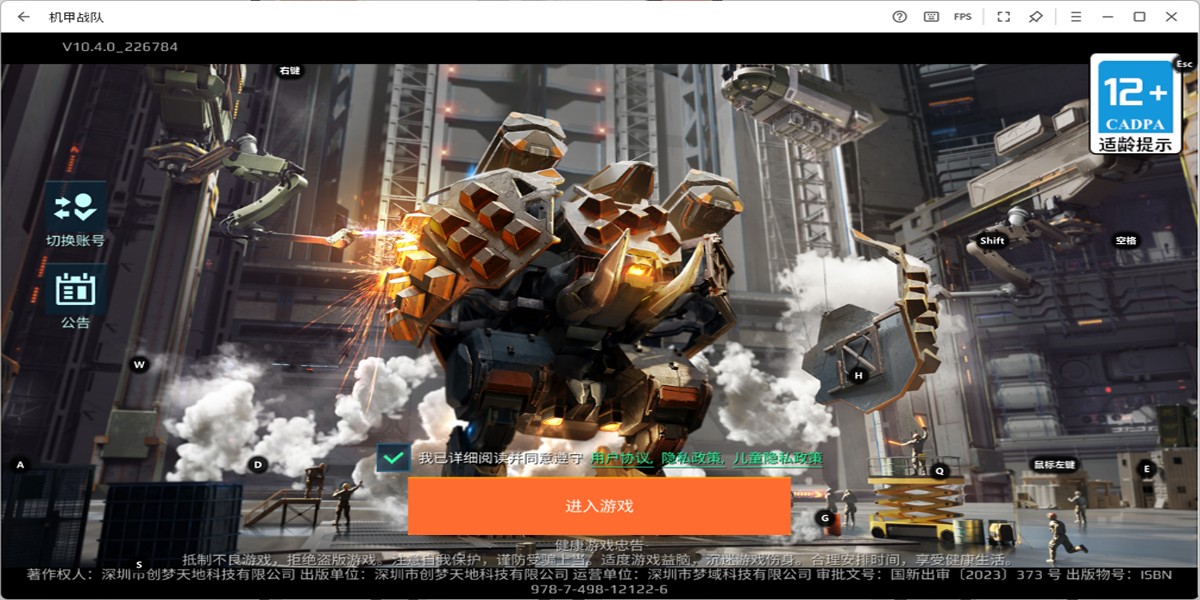Click the 空格 key overlay marker
This screenshot has width=1200, height=600.
click(1126, 241)
